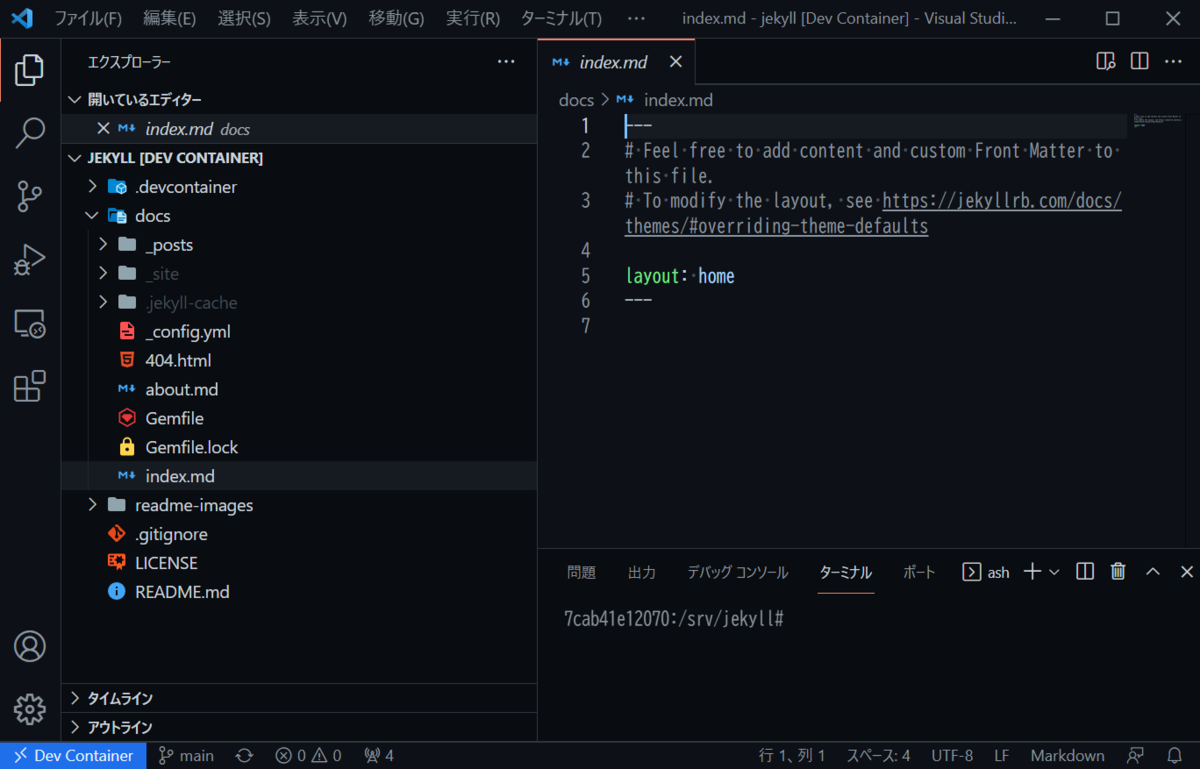1200x769 pixels.
Task: Open the Search view in activity bar
Action: (x=30, y=133)
